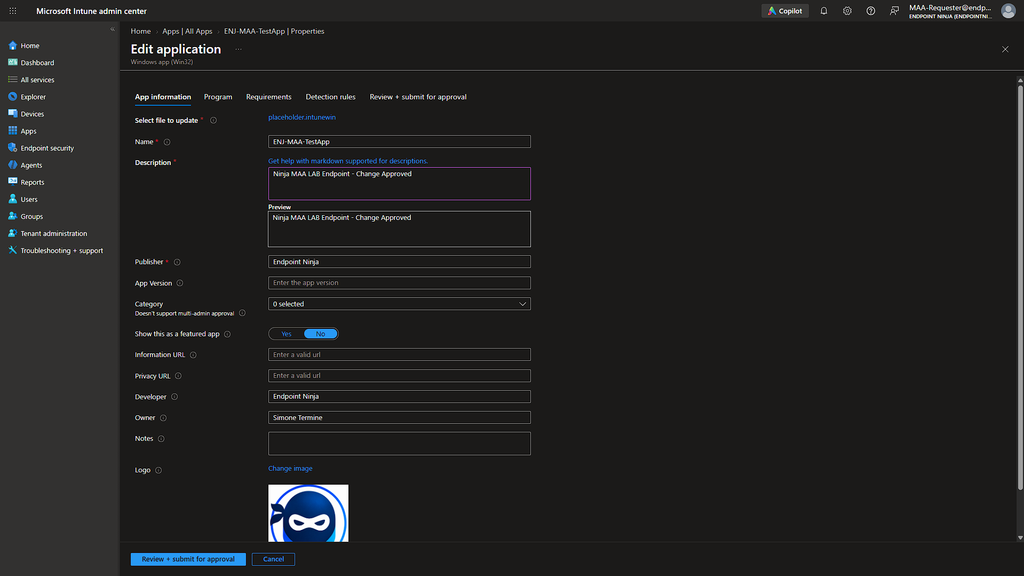Open the Copilot button

pos(785,11)
